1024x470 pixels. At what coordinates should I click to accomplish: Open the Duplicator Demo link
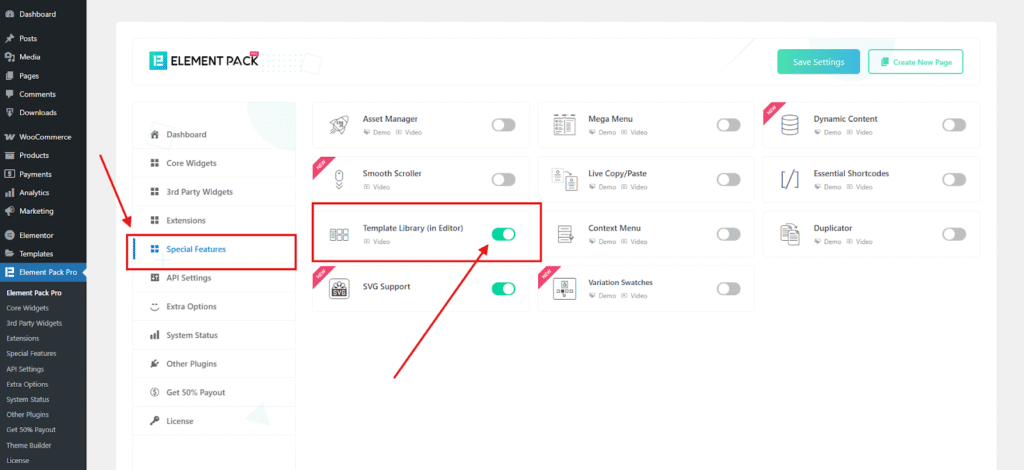point(827,242)
